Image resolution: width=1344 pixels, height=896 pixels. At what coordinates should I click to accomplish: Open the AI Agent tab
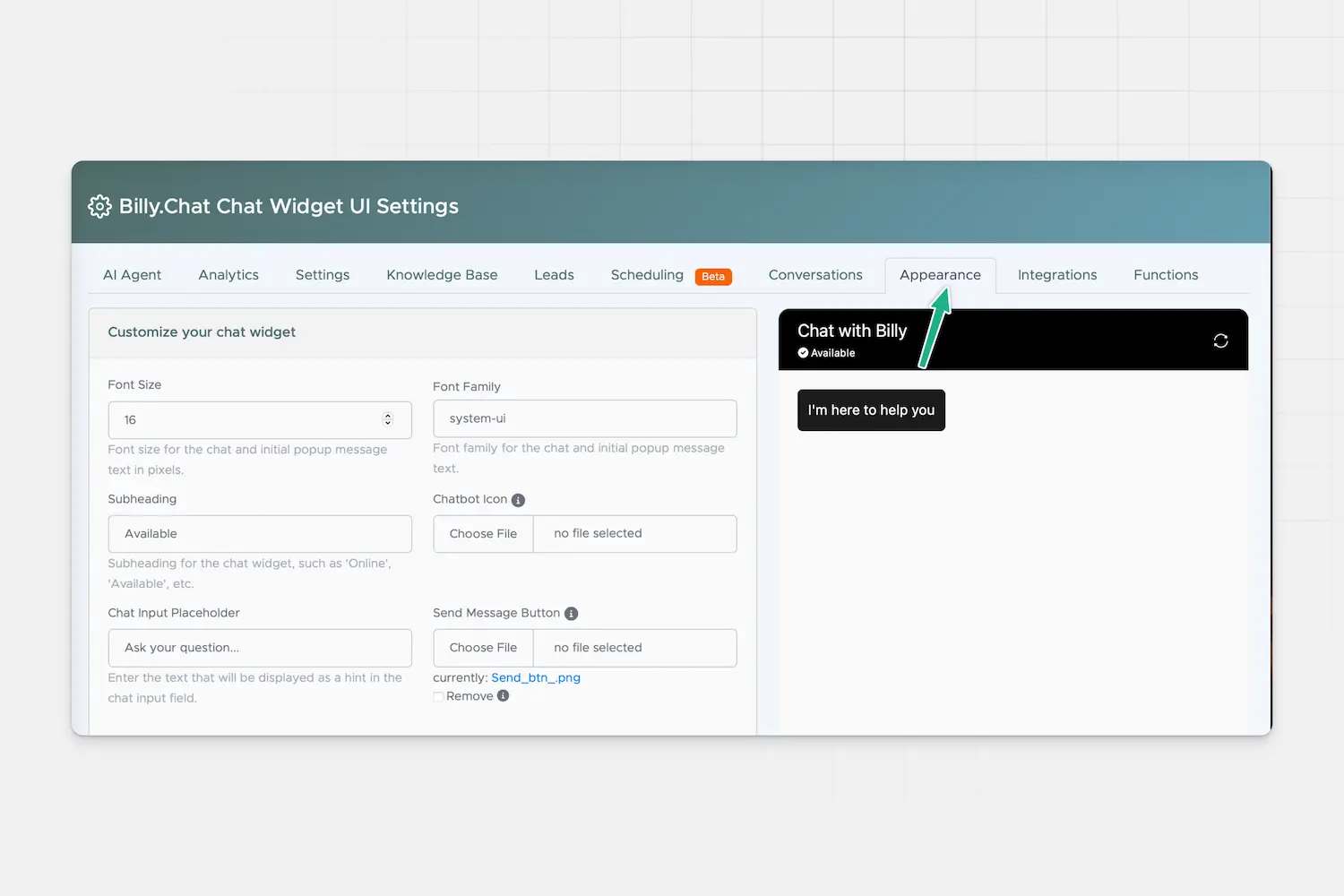[x=132, y=275]
